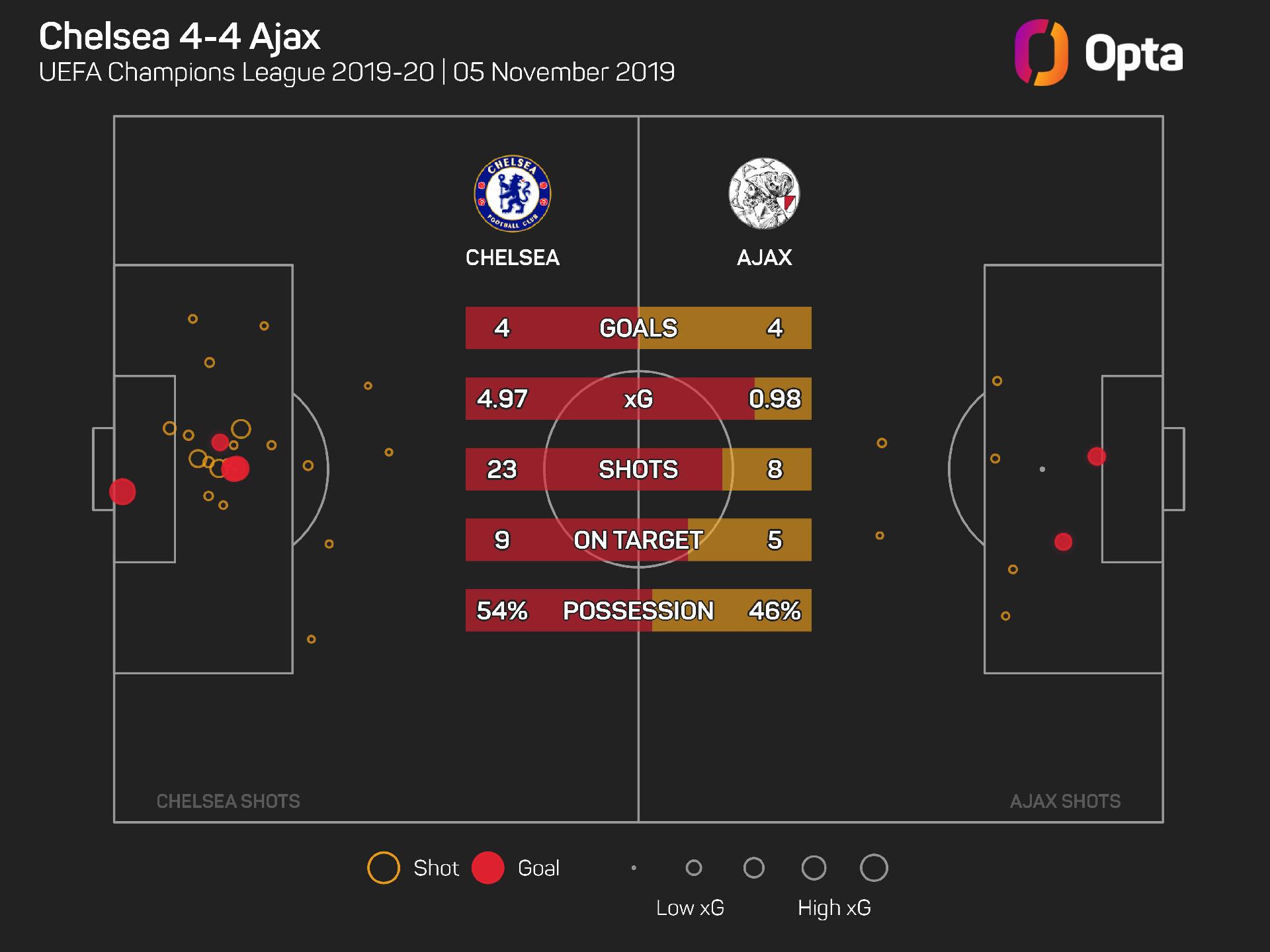Click the AJAX team name label
1270x952 pixels.
[x=764, y=257]
